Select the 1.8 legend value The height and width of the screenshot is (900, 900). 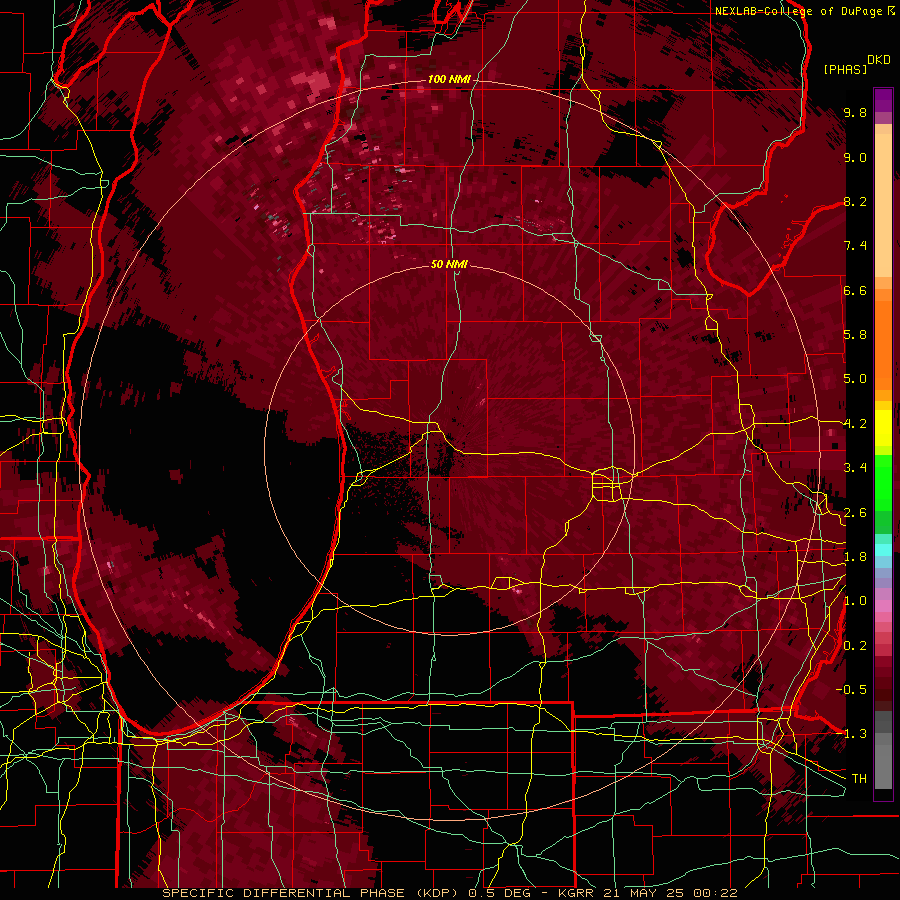click(x=855, y=557)
